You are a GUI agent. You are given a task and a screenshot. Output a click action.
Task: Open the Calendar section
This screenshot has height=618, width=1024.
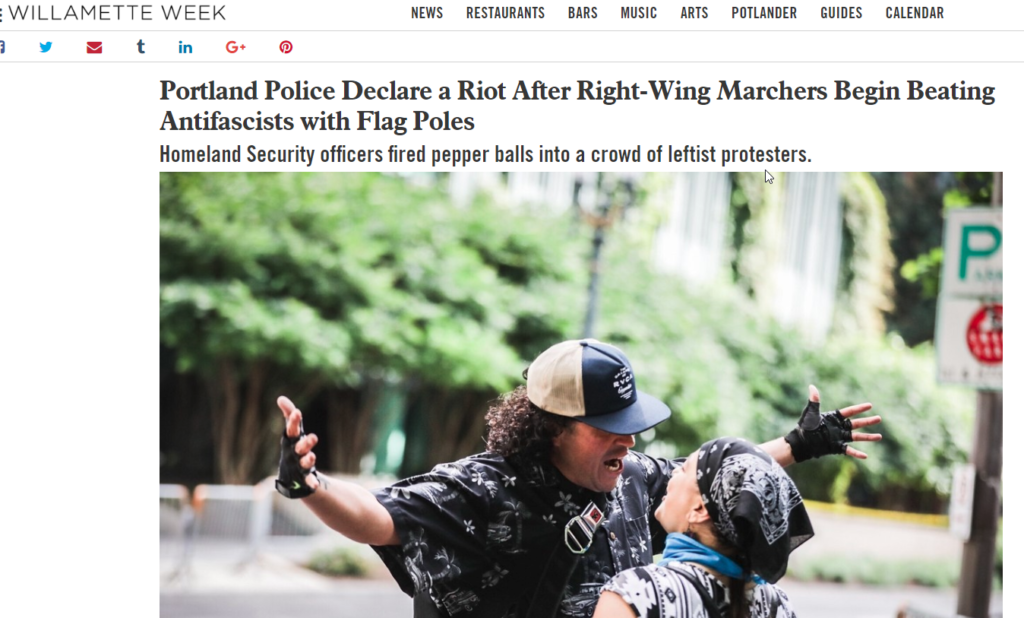(914, 13)
